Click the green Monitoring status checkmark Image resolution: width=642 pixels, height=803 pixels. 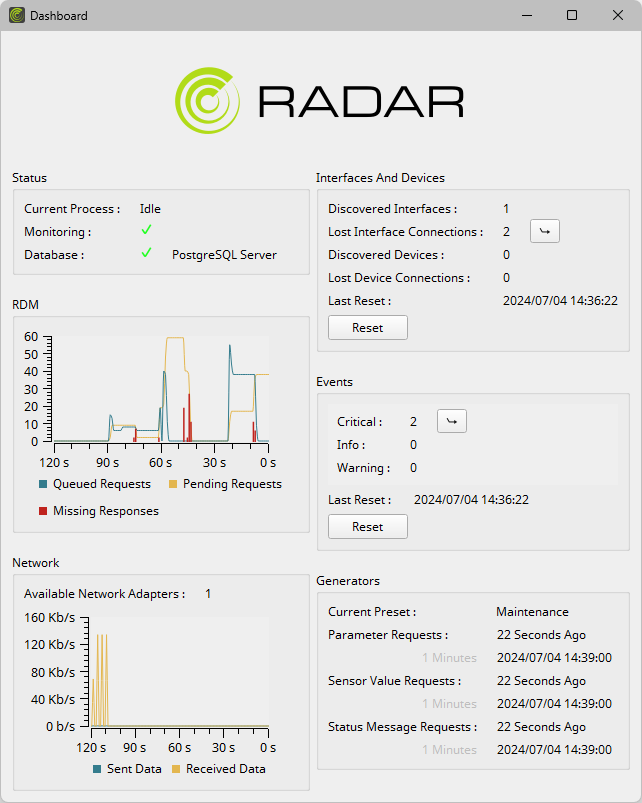[x=146, y=230]
